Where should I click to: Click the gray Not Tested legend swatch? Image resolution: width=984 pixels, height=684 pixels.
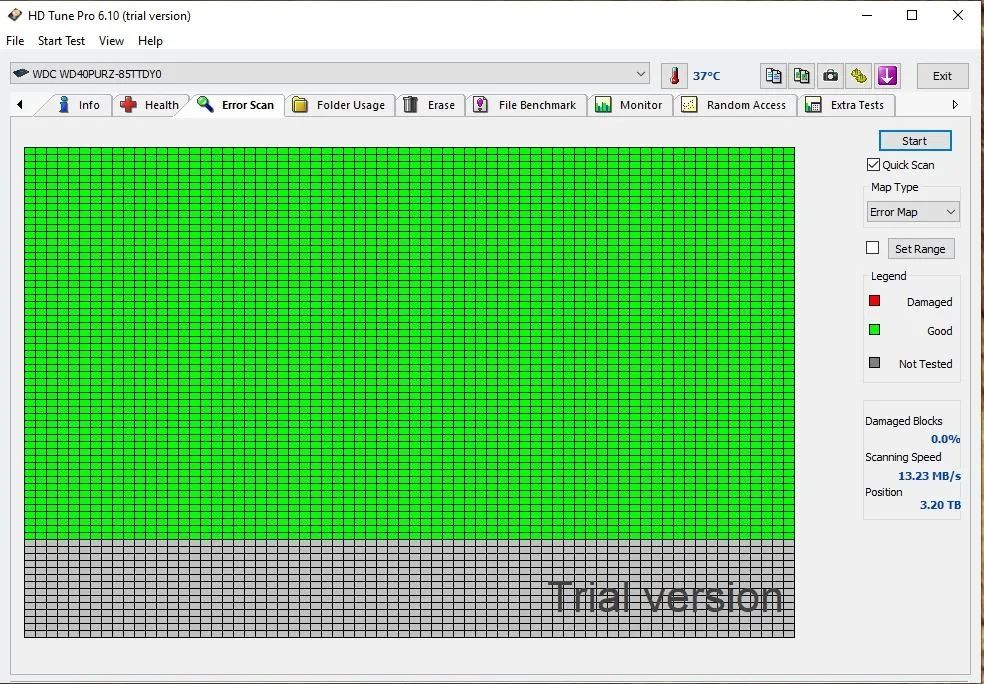874,362
